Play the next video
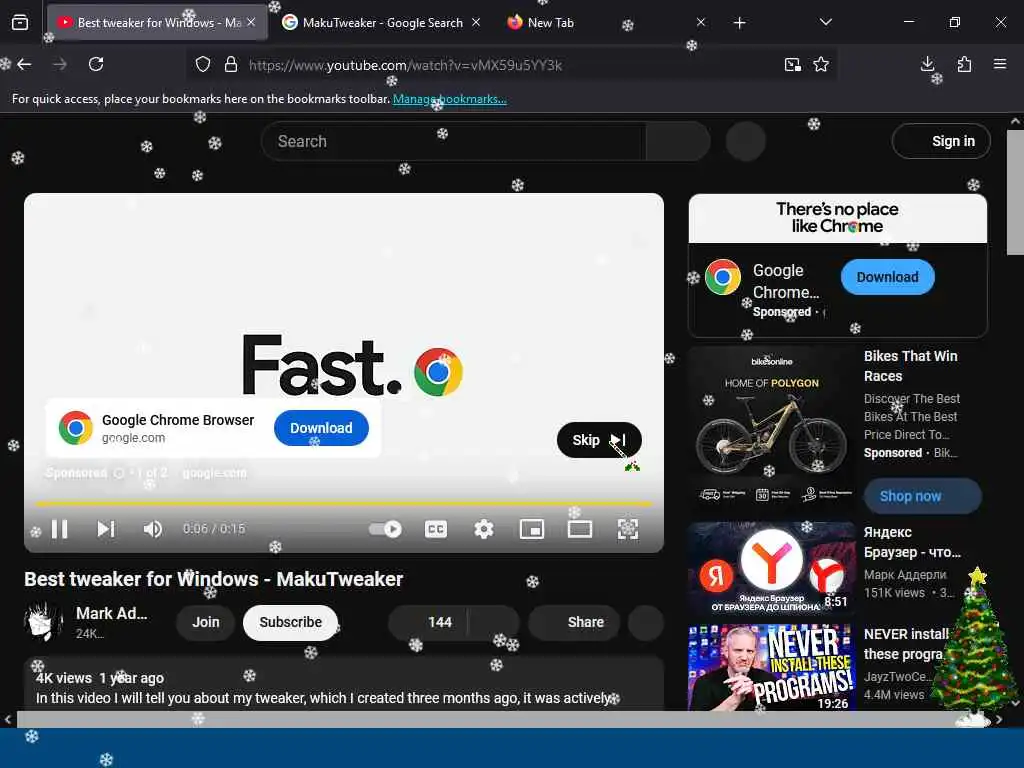Screen dimensions: 1024x768 [106, 529]
